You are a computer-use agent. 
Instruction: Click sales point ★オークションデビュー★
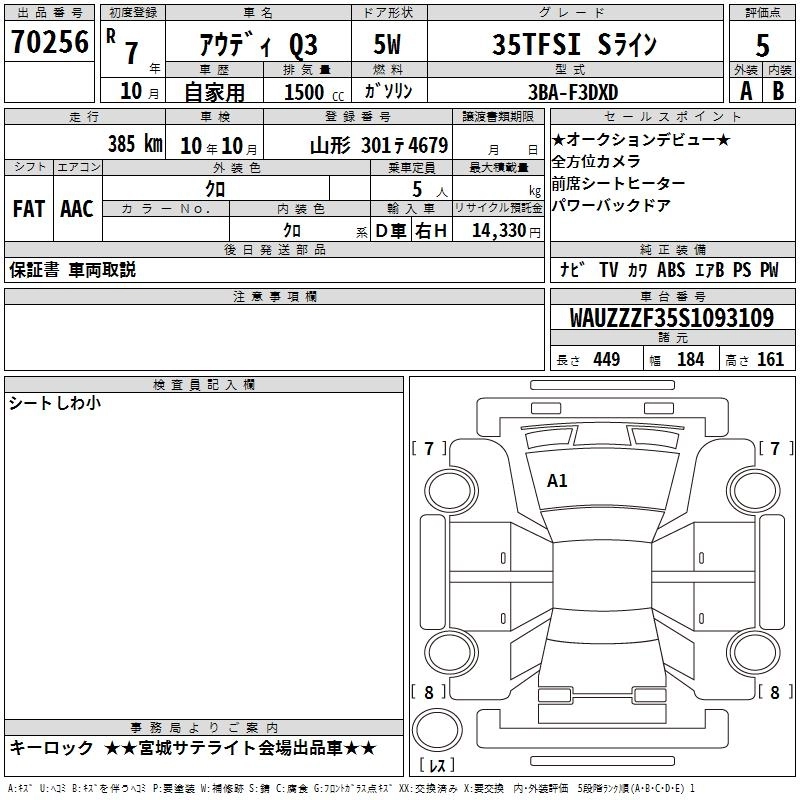(x=641, y=139)
